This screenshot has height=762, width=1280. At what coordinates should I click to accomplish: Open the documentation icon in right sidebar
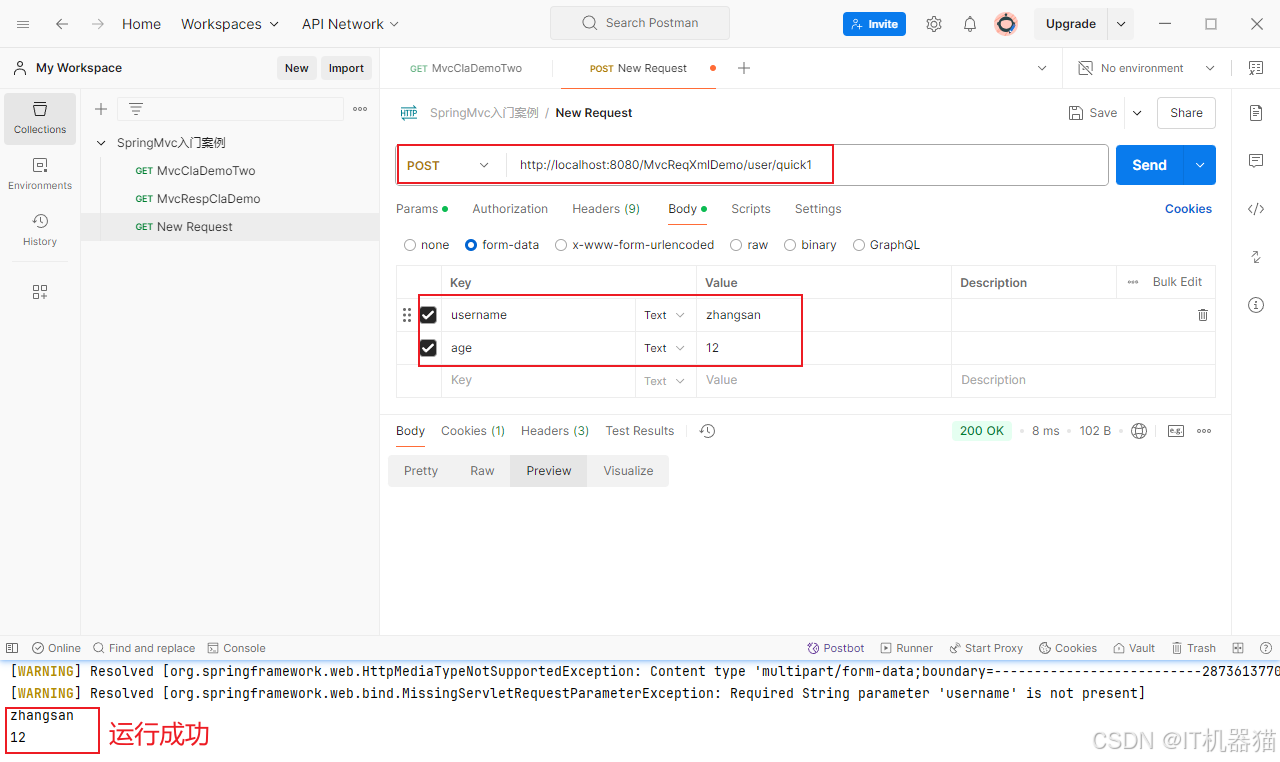[x=1256, y=113]
